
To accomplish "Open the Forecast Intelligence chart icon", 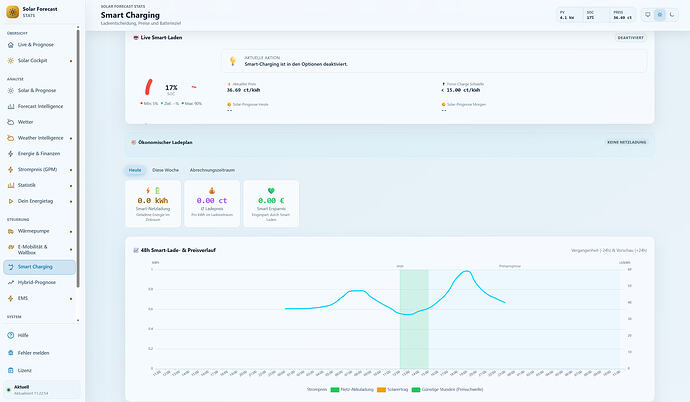I will pos(11,106).
